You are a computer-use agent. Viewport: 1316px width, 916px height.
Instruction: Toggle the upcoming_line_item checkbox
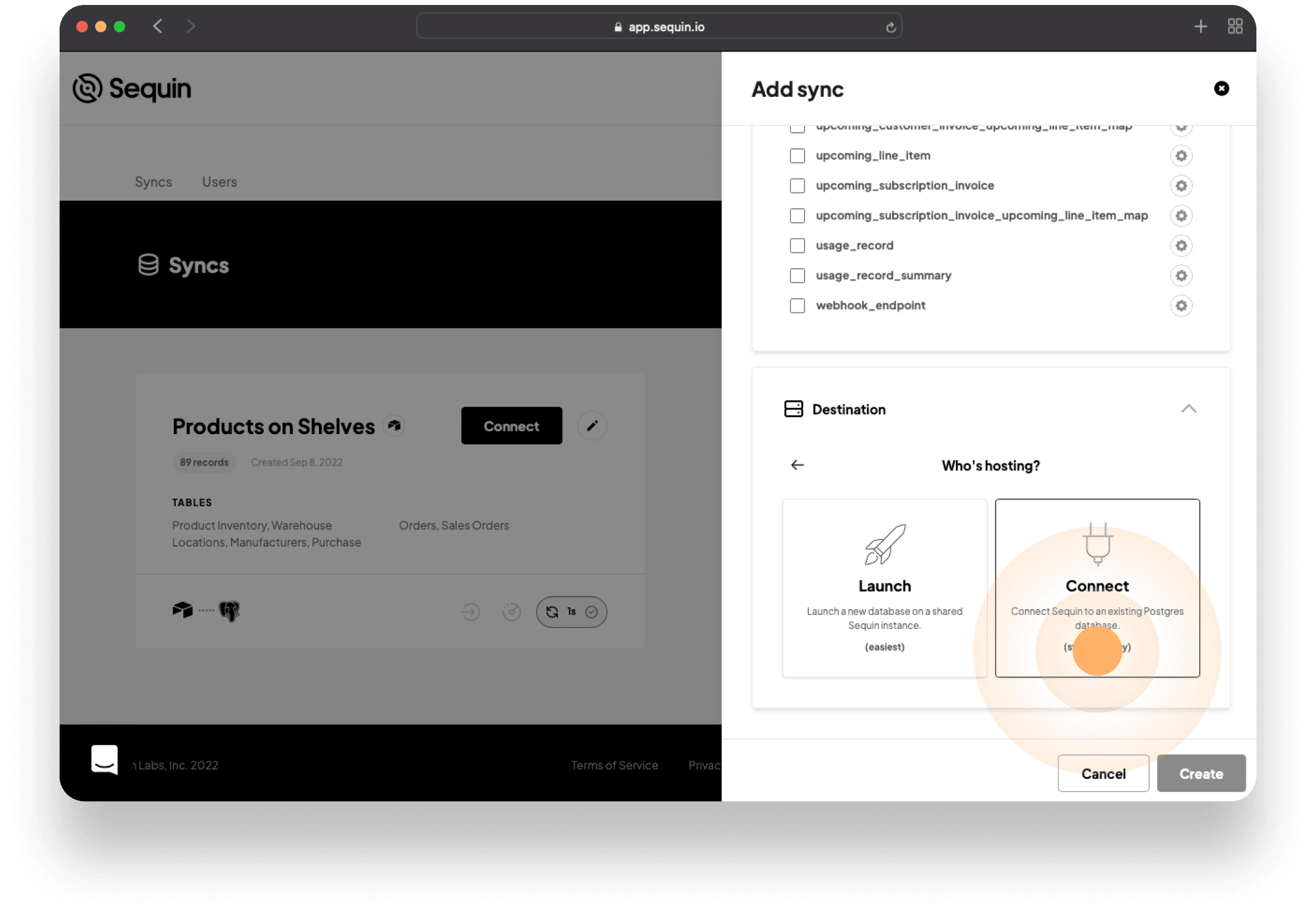pos(798,155)
